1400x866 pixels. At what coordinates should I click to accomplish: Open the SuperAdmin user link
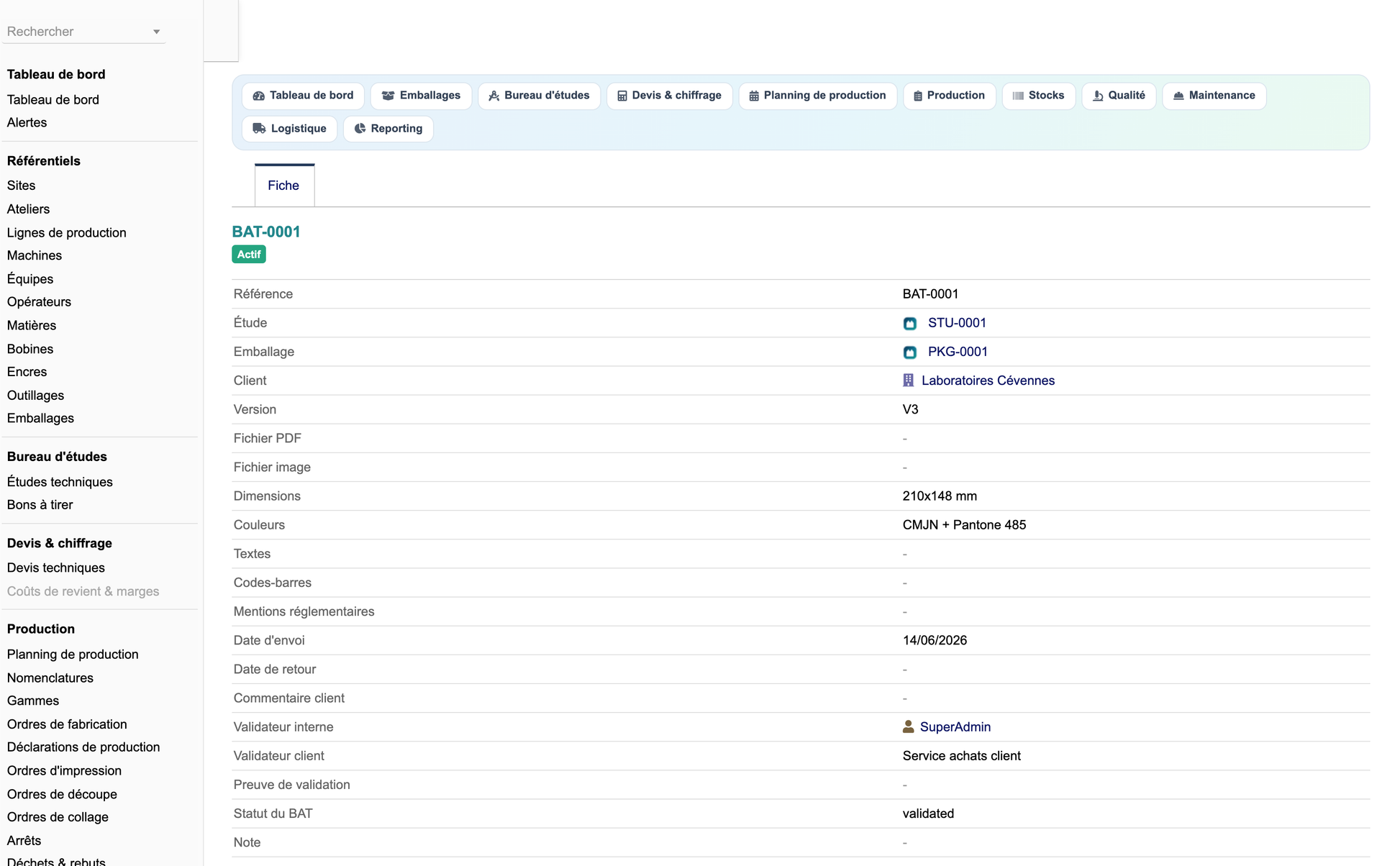coord(955,727)
